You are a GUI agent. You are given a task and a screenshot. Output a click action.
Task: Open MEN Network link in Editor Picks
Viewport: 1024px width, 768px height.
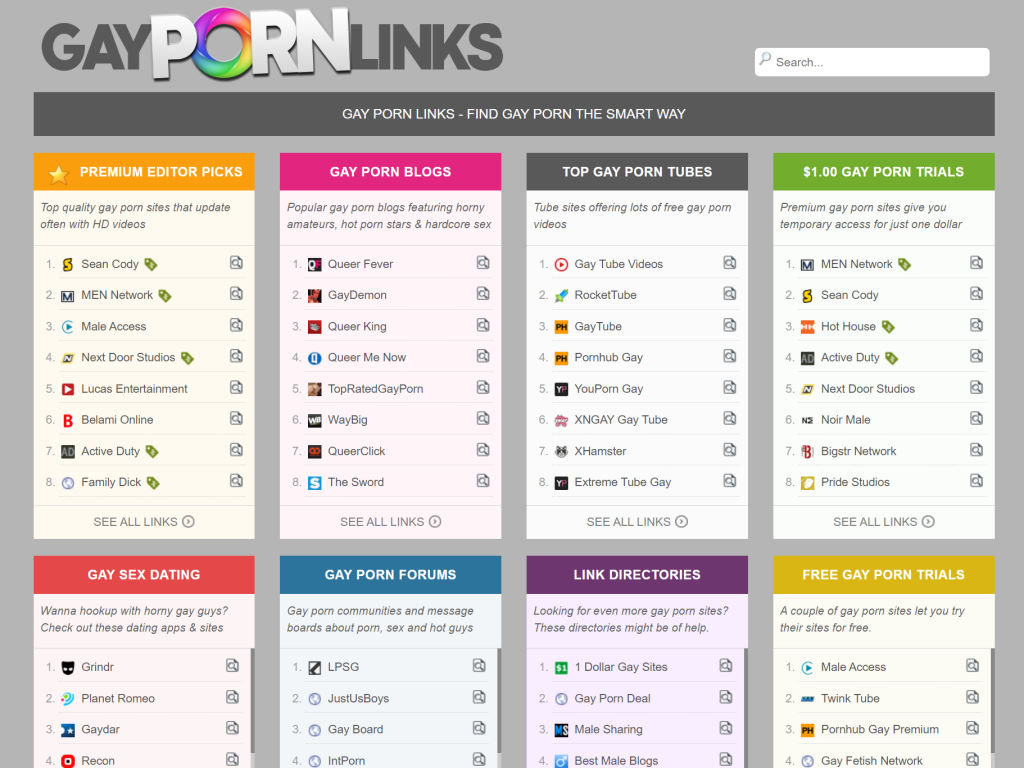click(117, 295)
